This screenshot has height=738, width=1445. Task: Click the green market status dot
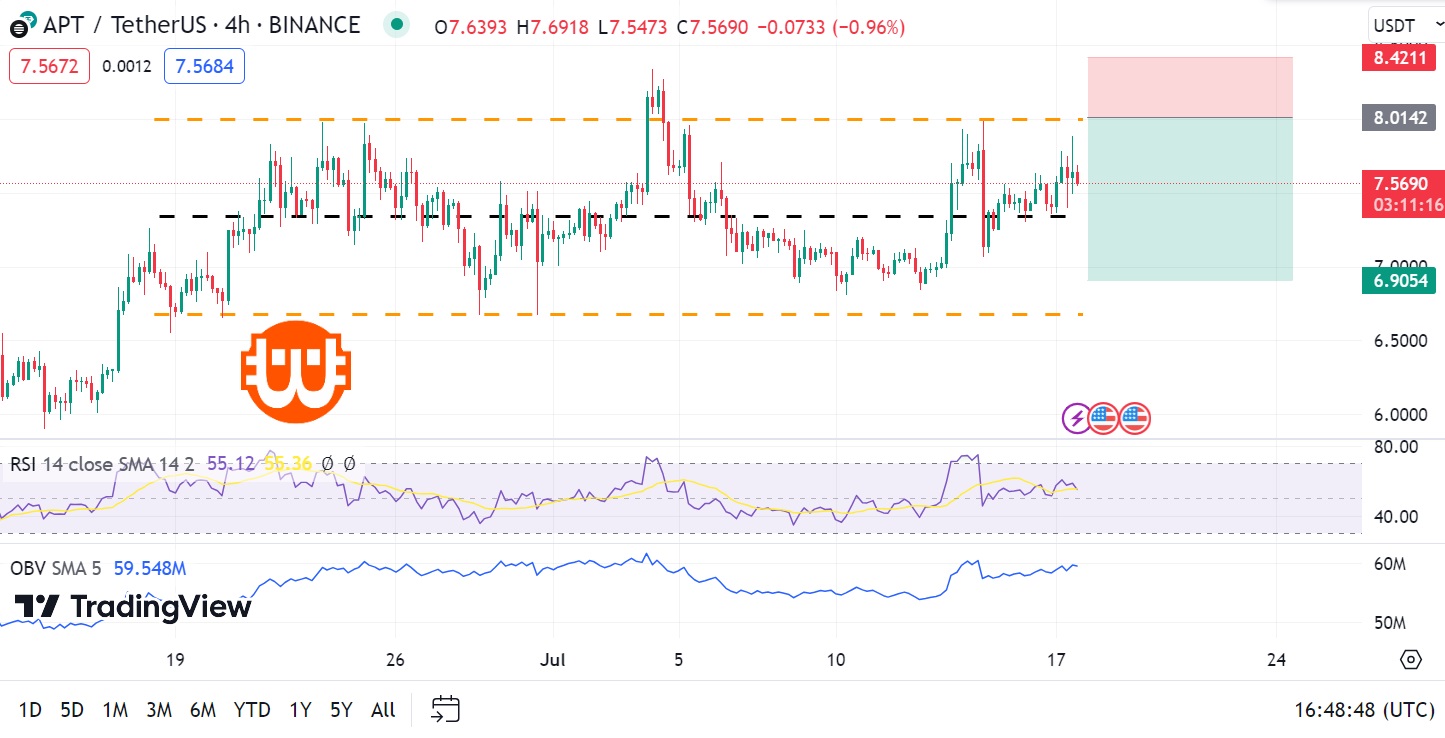[398, 25]
